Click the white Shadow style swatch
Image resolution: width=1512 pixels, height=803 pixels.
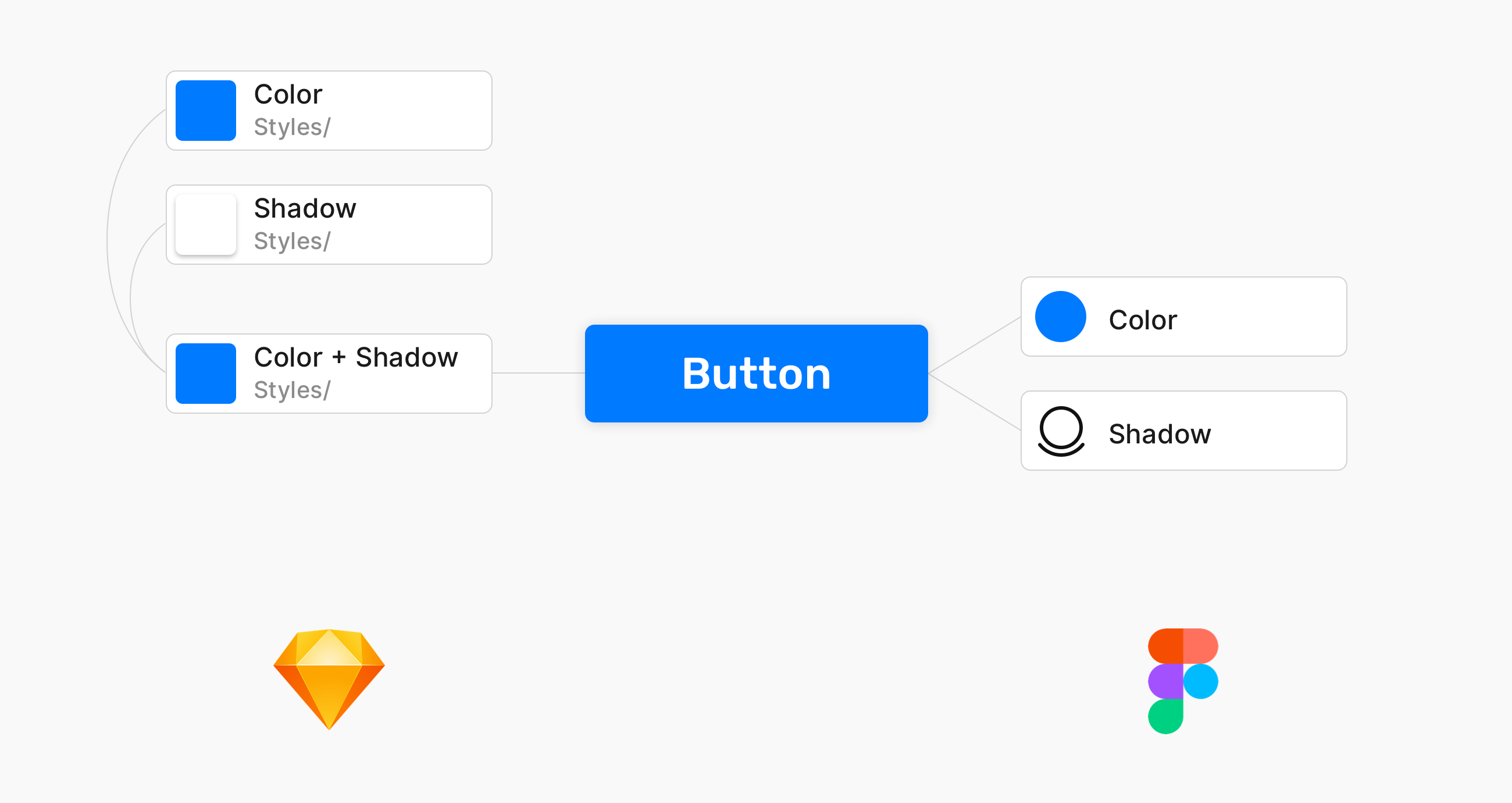206,225
